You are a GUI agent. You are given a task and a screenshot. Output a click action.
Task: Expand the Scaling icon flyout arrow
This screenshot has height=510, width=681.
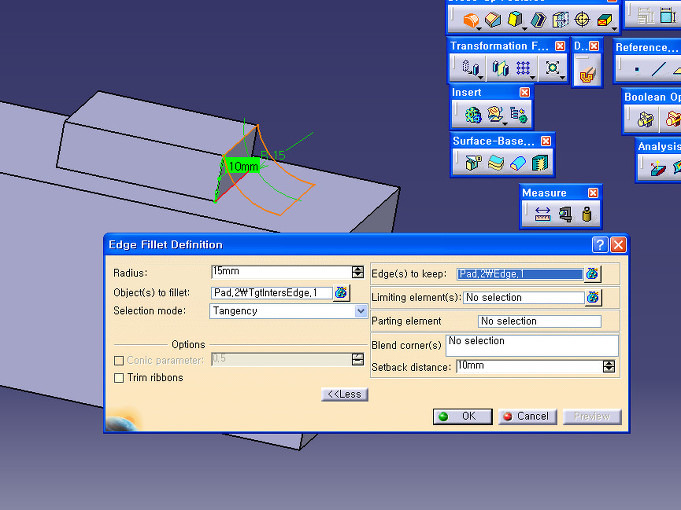tap(562, 78)
